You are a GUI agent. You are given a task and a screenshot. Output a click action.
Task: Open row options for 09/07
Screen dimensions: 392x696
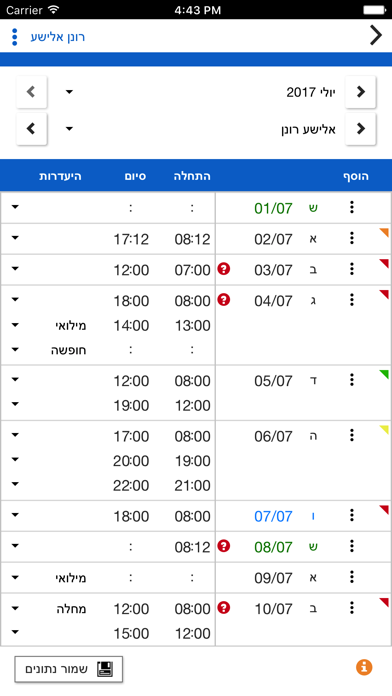click(352, 577)
